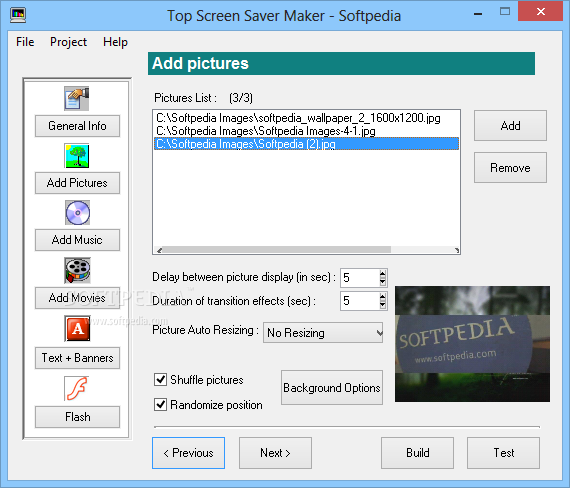Open the Help menu
This screenshot has width=570, height=488.
[x=115, y=42]
